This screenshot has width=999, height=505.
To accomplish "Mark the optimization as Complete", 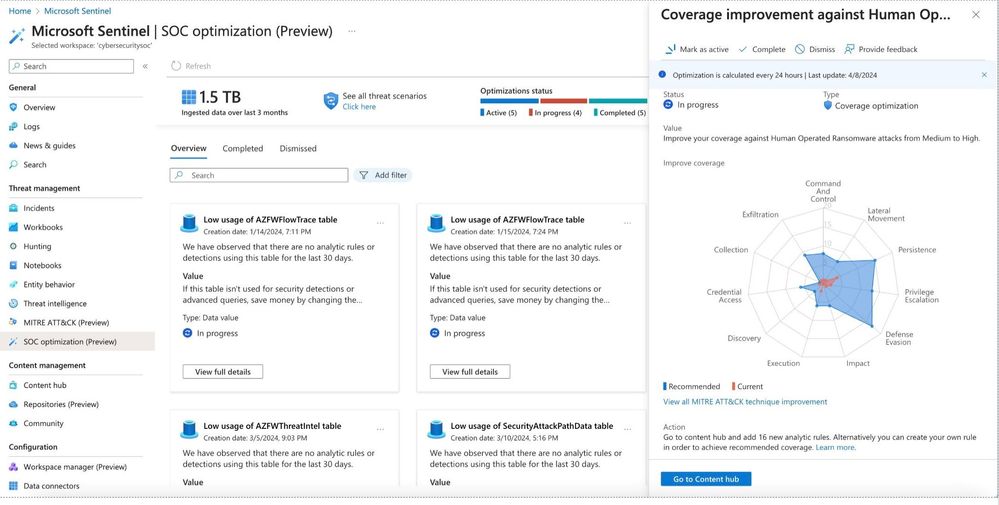I will pos(761,49).
